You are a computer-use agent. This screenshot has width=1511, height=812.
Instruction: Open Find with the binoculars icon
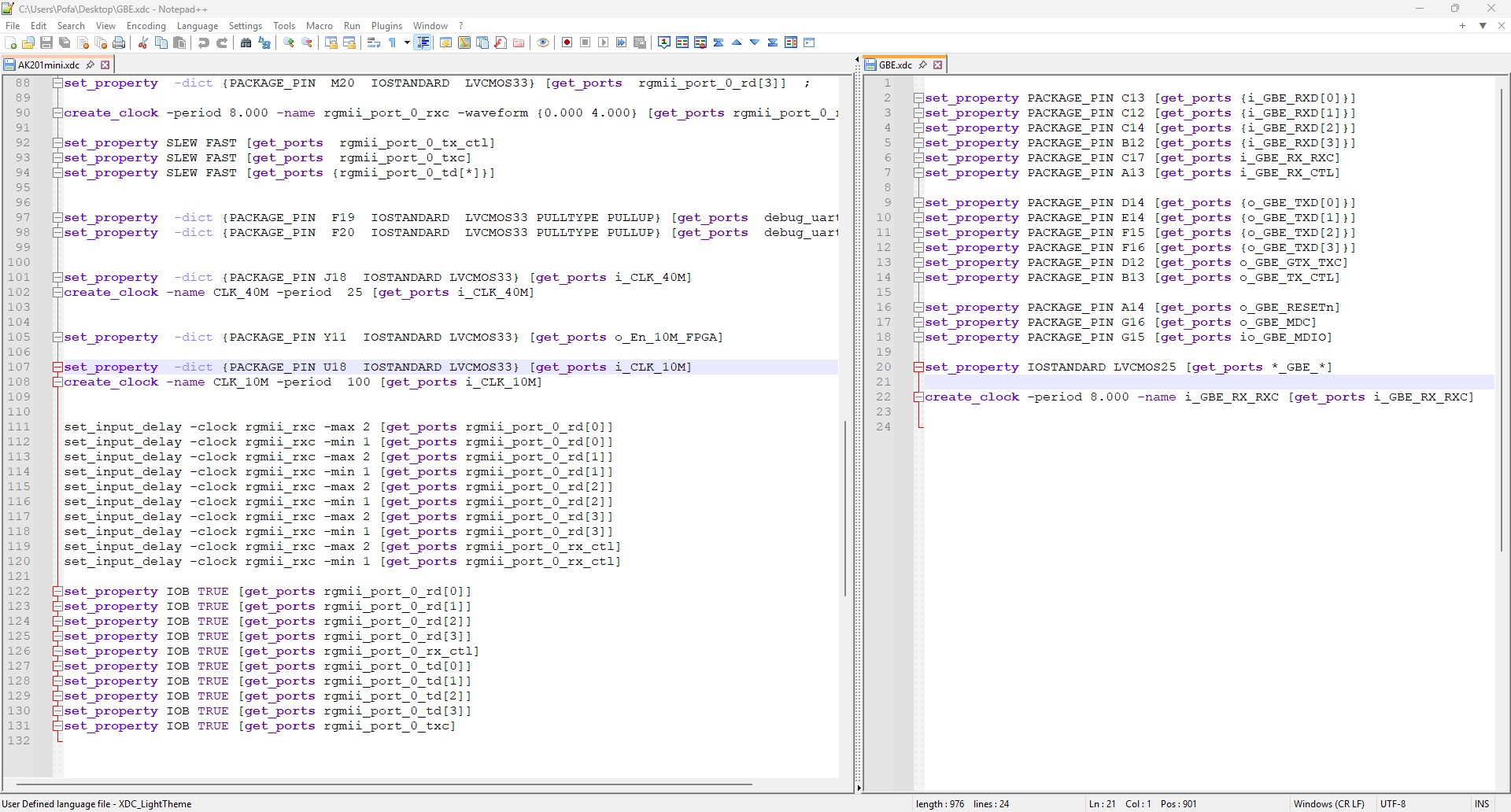246,42
